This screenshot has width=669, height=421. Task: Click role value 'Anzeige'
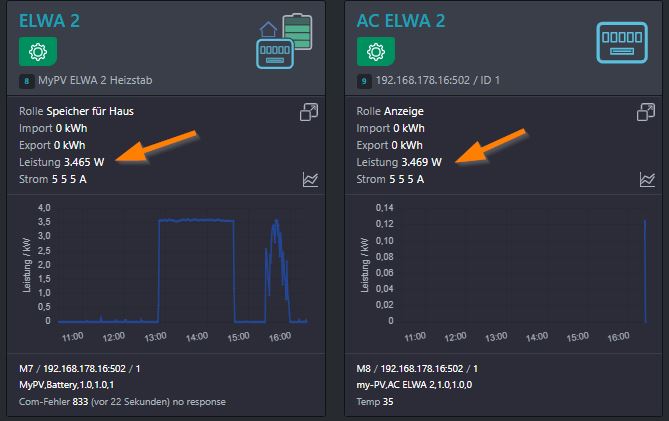pos(404,111)
